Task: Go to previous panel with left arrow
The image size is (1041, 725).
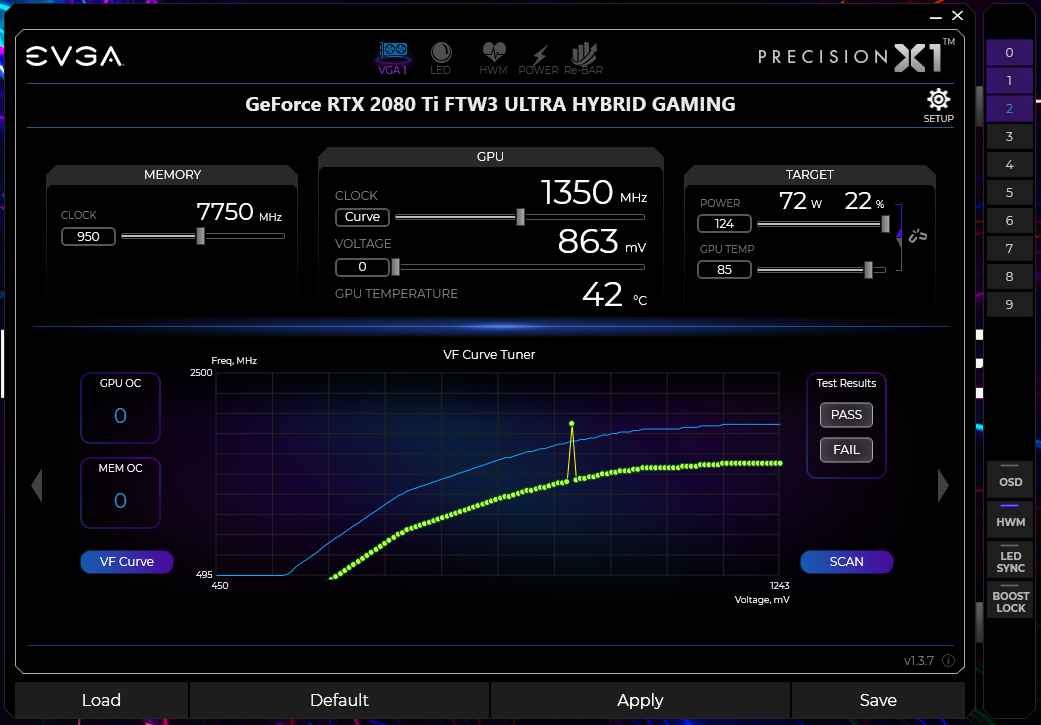Action: tap(37, 485)
